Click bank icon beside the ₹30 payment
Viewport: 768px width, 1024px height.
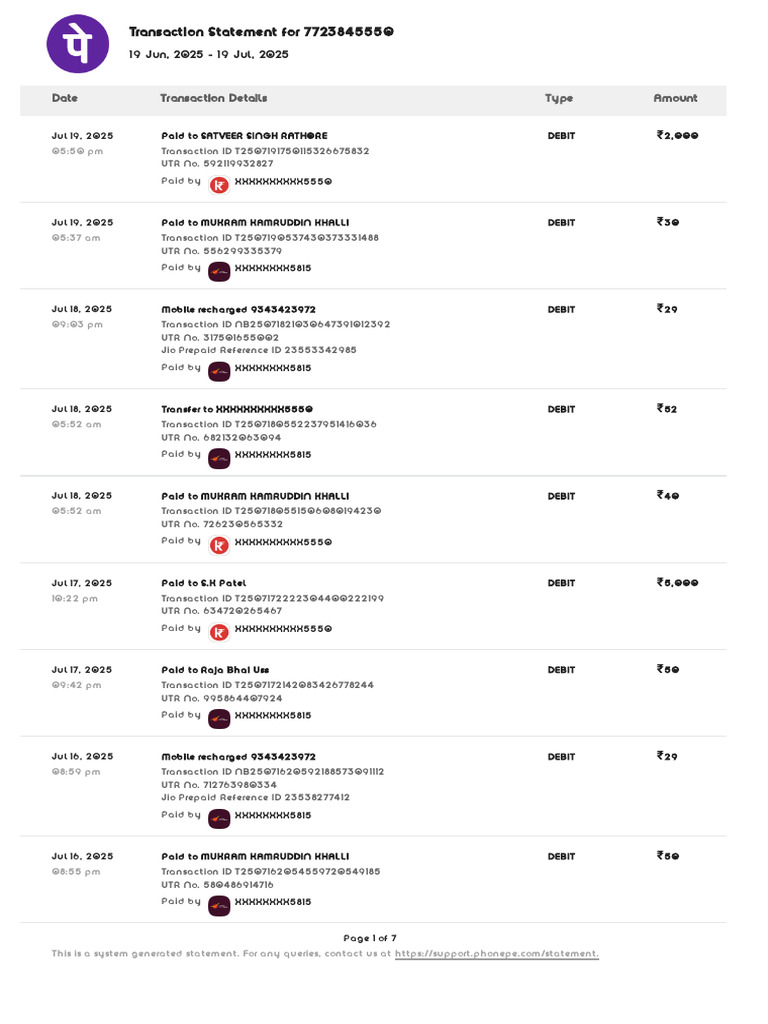219,271
